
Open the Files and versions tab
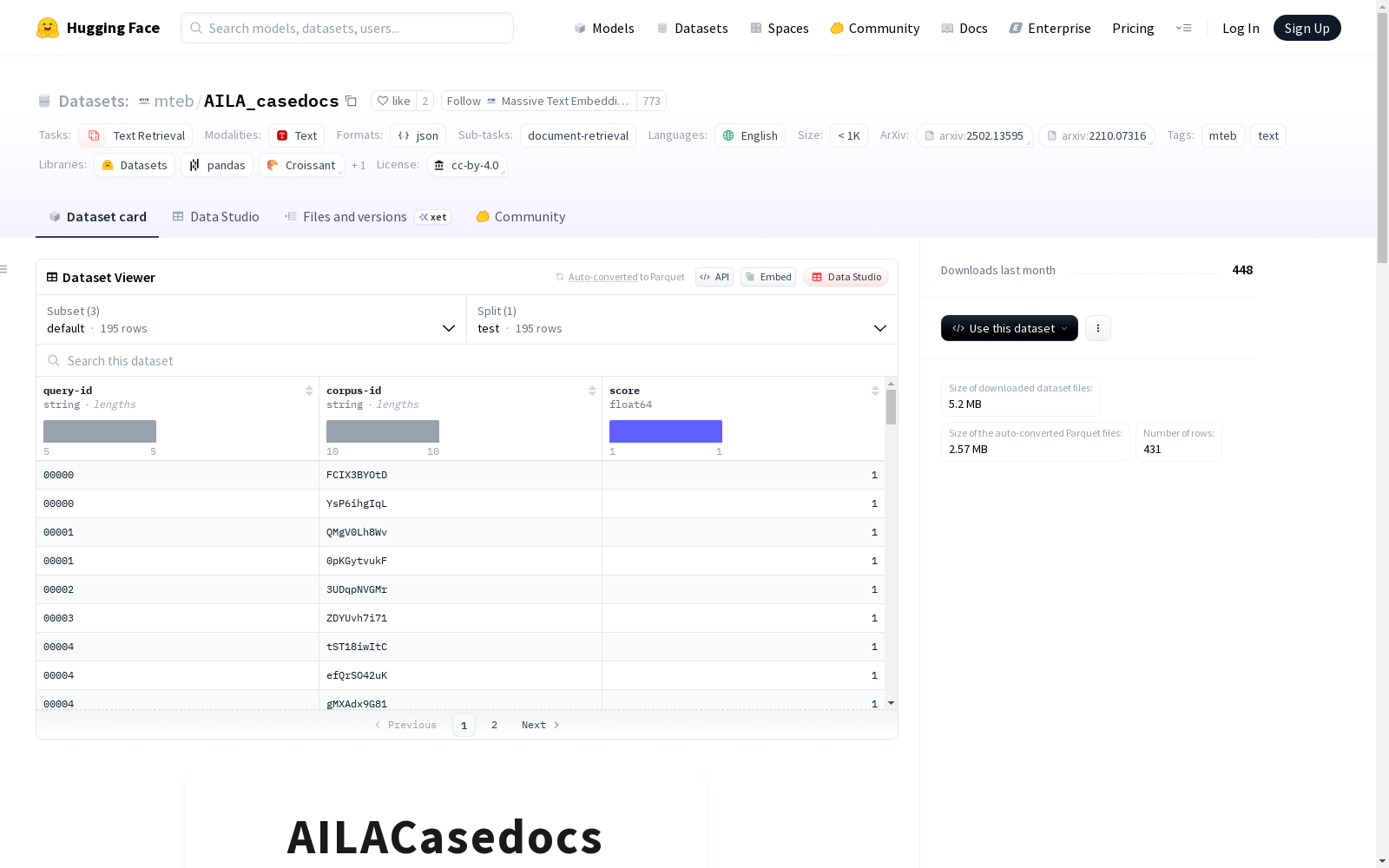point(367,217)
